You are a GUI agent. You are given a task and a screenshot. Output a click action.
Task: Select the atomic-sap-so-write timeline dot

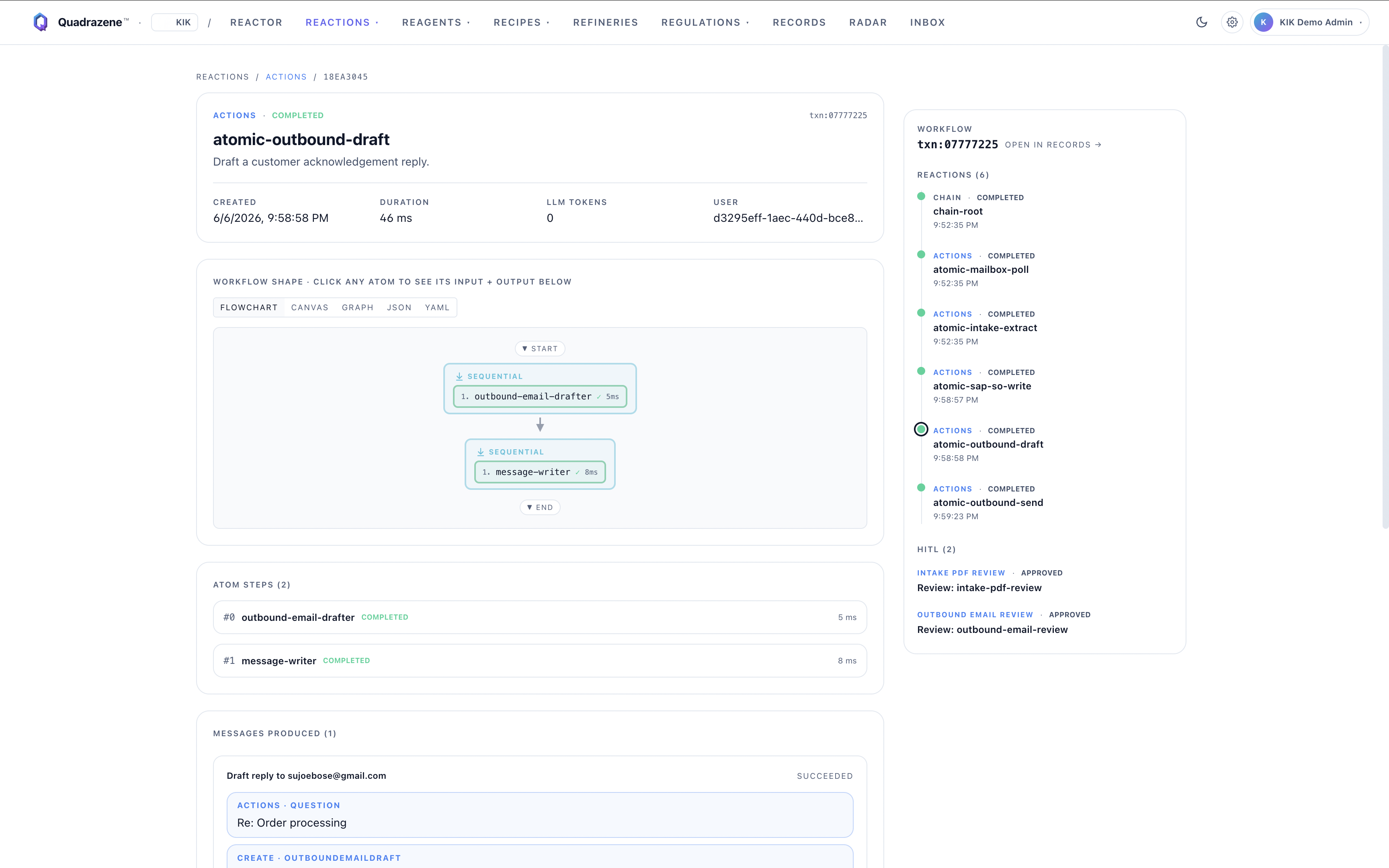click(x=921, y=371)
